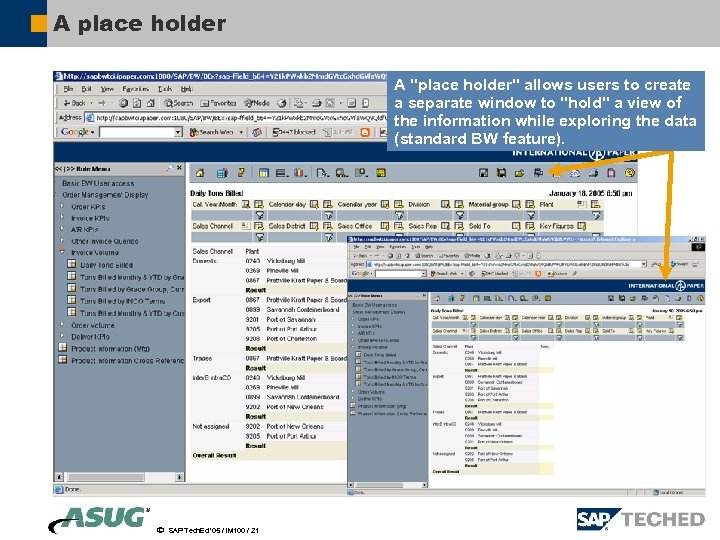Click the yellow grid icon in the BW toolbar
The height and width of the screenshot is (540, 720).
click(381, 173)
